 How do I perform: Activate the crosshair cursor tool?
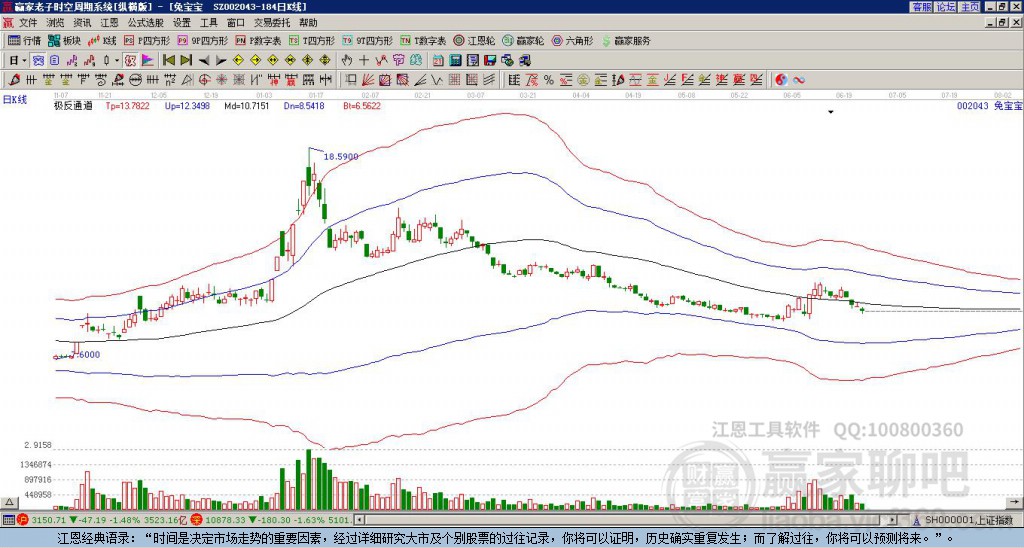(x=364, y=61)
